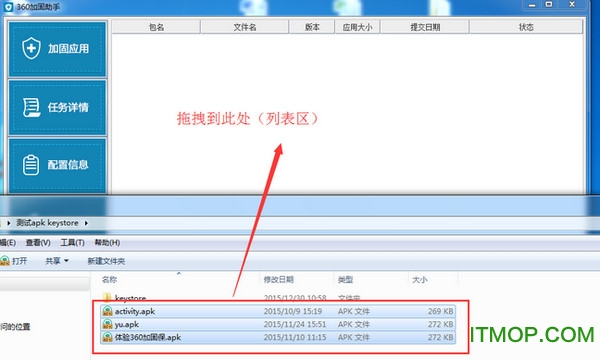
Task: Click 测试apk keystore in Explorer address bar
Action: pos(47,223)
